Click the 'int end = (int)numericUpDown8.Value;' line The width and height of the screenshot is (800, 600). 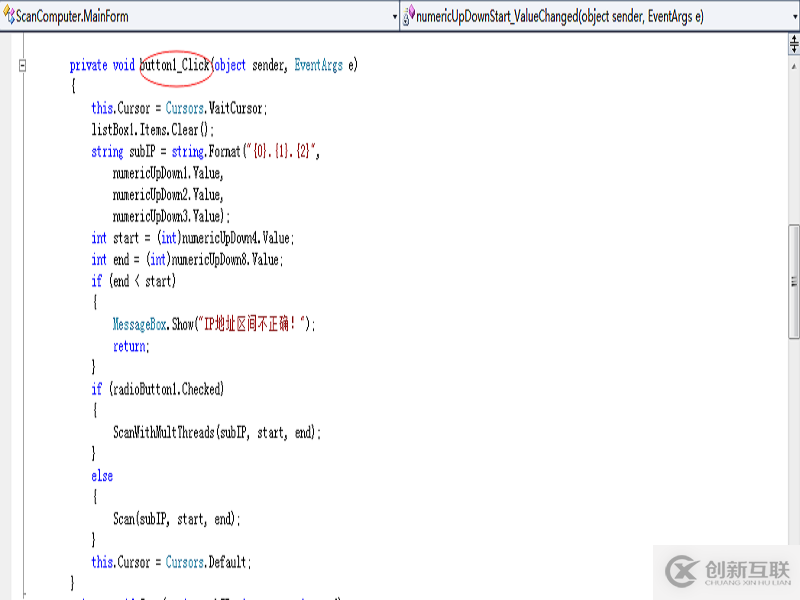click(x=187, y=260)
